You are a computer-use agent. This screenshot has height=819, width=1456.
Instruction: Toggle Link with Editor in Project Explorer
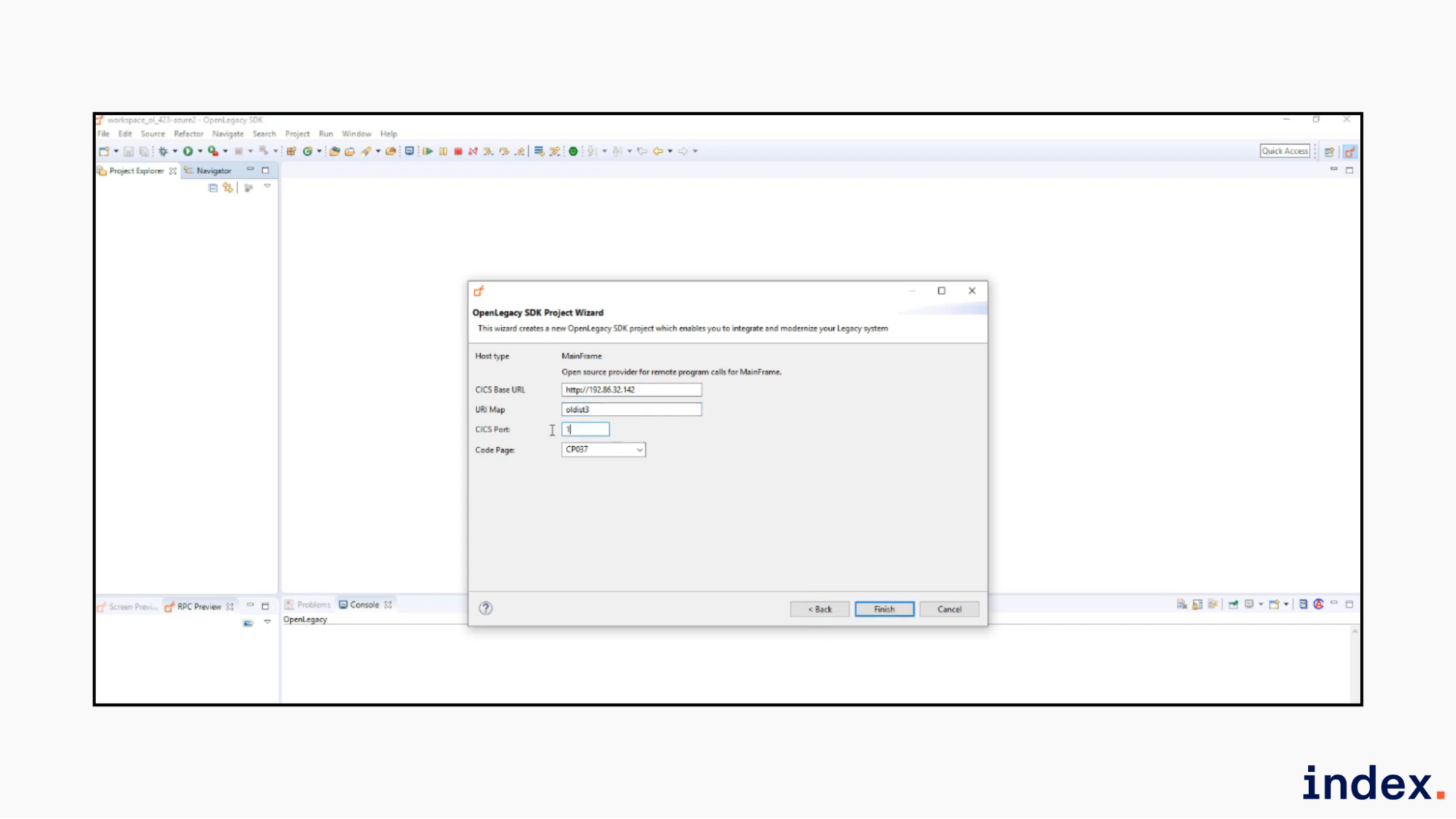[228, 188]
